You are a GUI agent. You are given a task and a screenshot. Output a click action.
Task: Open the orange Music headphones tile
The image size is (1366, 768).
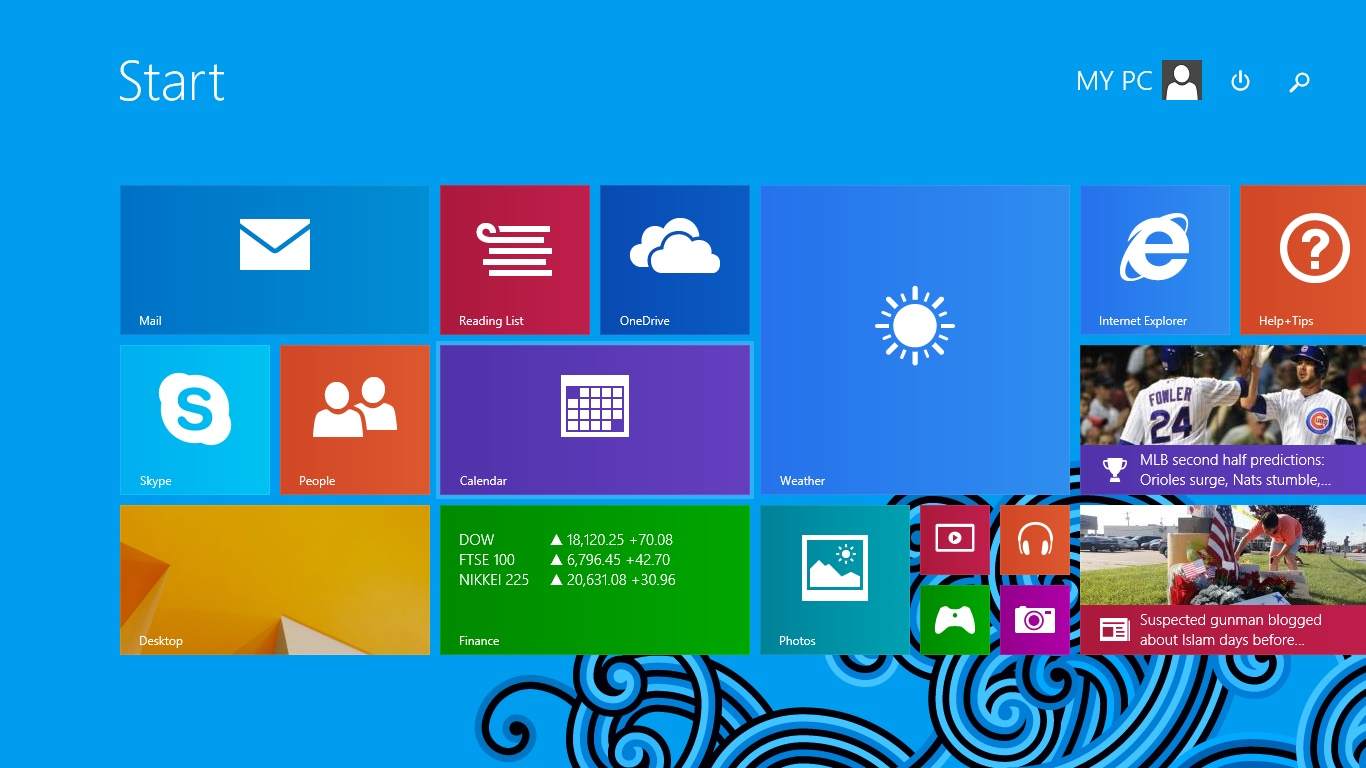1034,539
